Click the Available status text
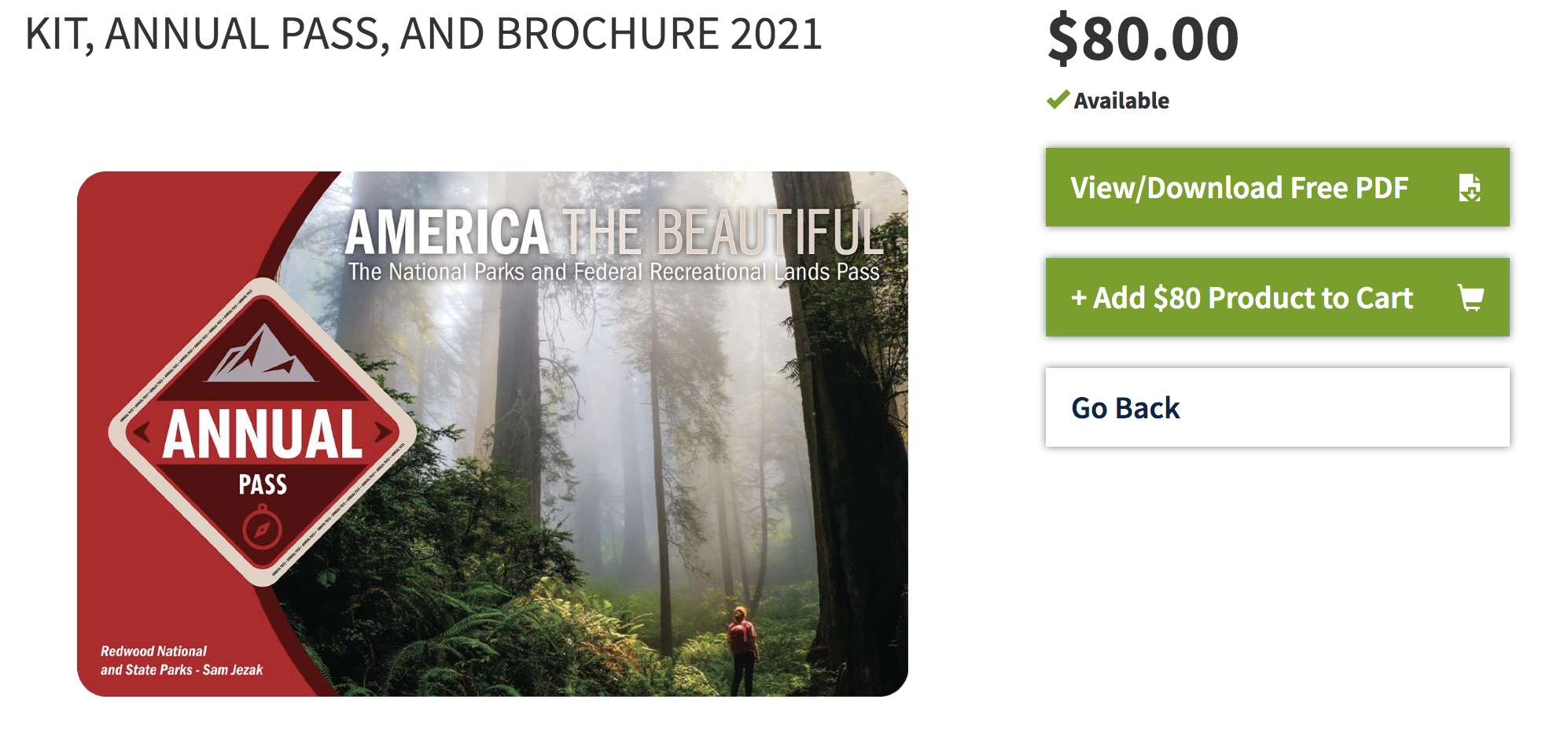1568x736 pixels. 1121,101
